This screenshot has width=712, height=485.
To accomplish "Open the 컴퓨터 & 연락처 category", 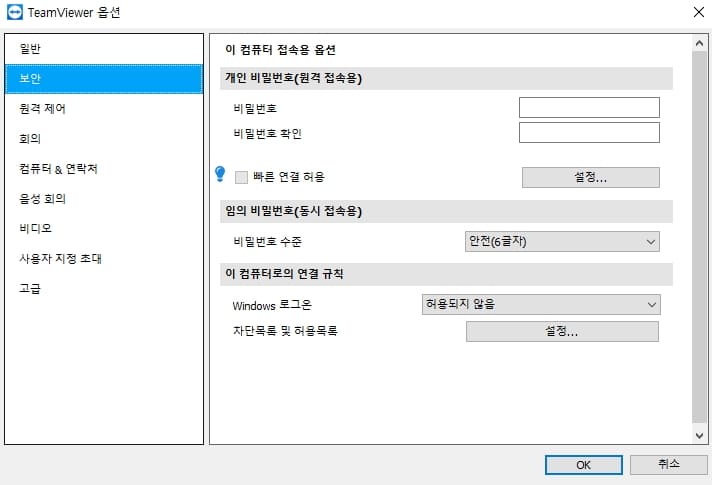I will [x=104, y=168].
